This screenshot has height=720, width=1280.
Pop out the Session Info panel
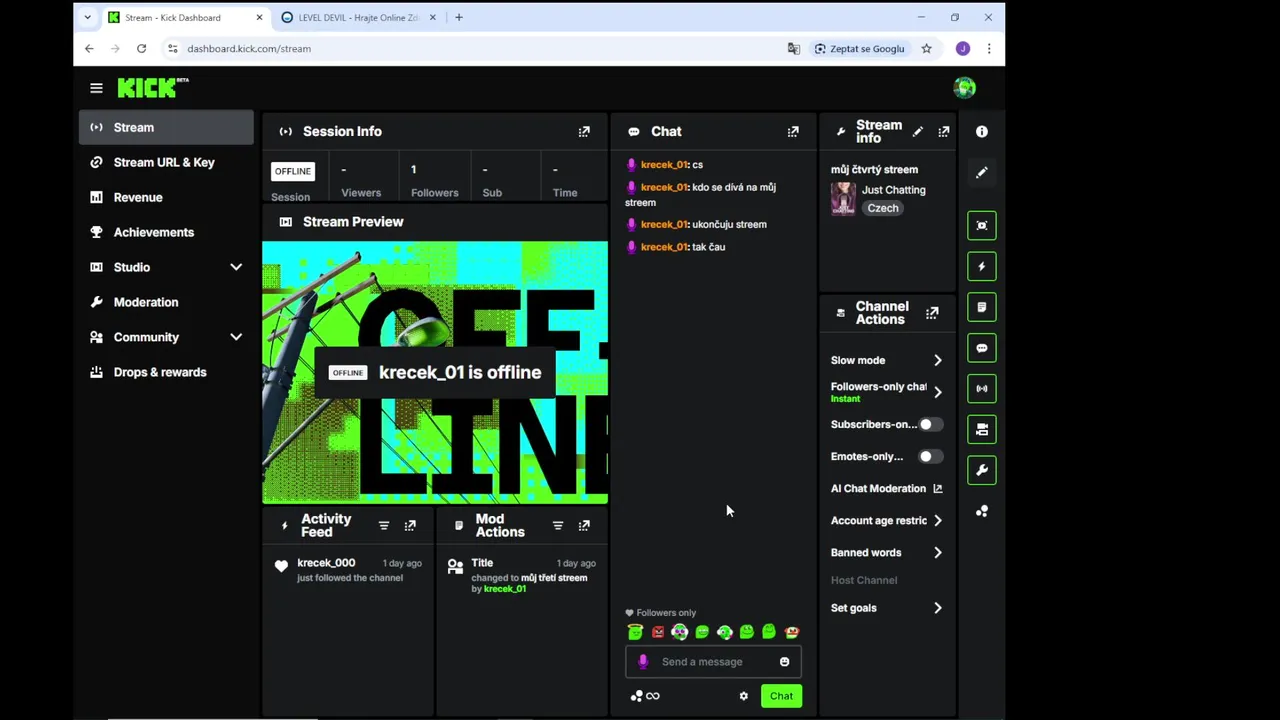click(x=584, y=131)
